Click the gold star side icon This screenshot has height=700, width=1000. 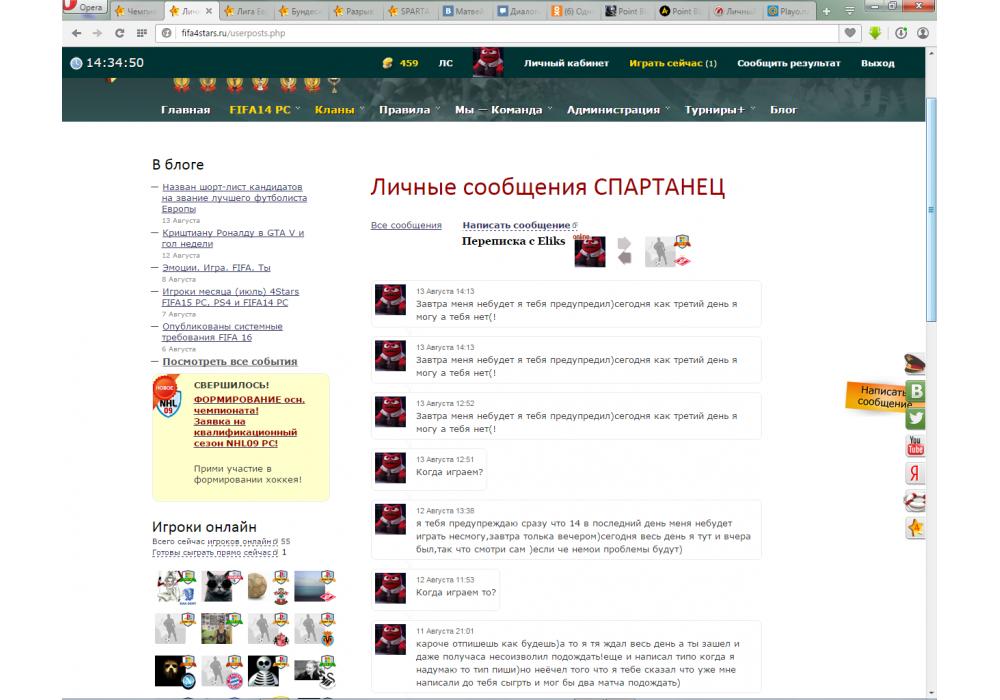(x=915, y=528)
